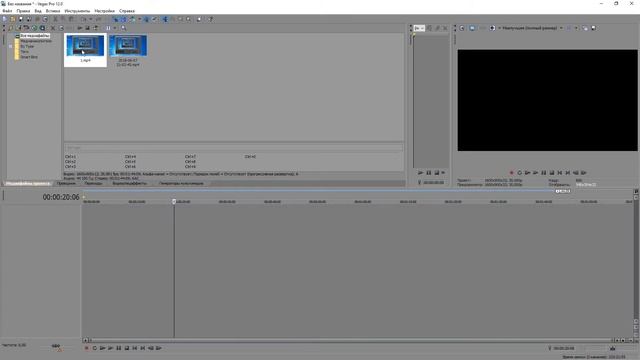Open the Файл menu
Image resolution: width=640 pixels, height=360 pixels.
[x=7, y=11]
